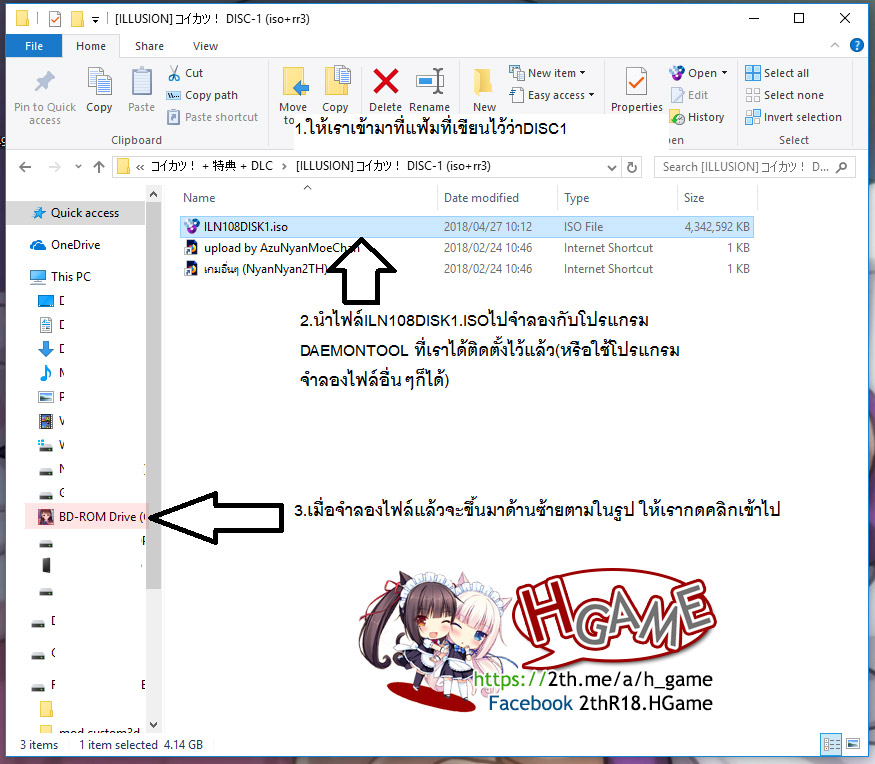The image size is (875, 764).
Task: Go Up one folder level
Action: click(x=99, y=167)
